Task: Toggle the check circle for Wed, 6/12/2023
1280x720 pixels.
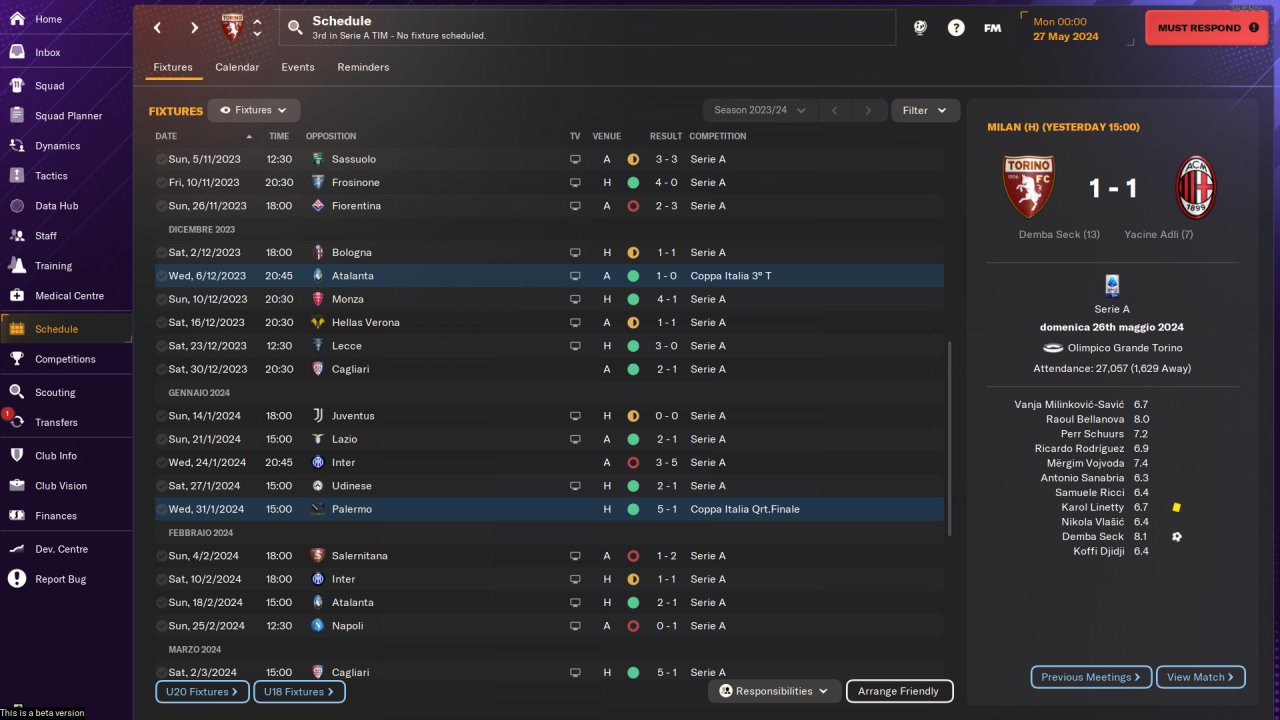Action: 161,276
